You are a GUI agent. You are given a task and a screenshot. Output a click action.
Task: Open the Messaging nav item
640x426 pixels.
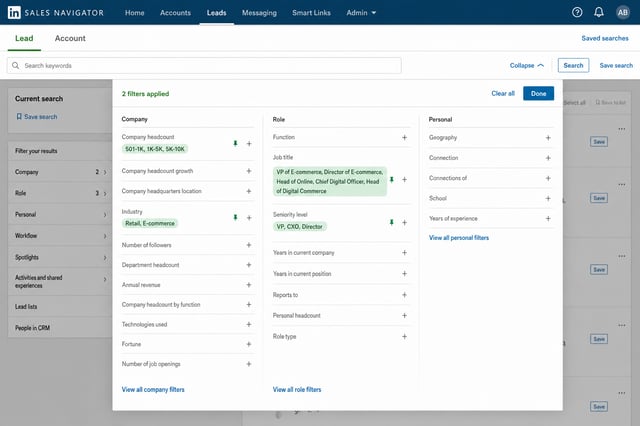[259, 13]
